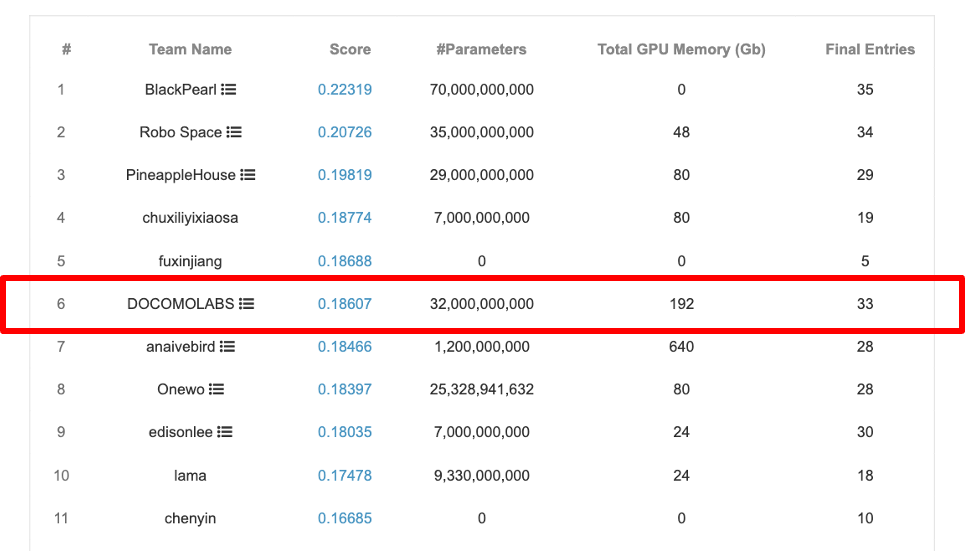This screenshot has width=966, height=552.
Task: Click the parameters value 9,330,000,000
Action: tap(482, 475)
